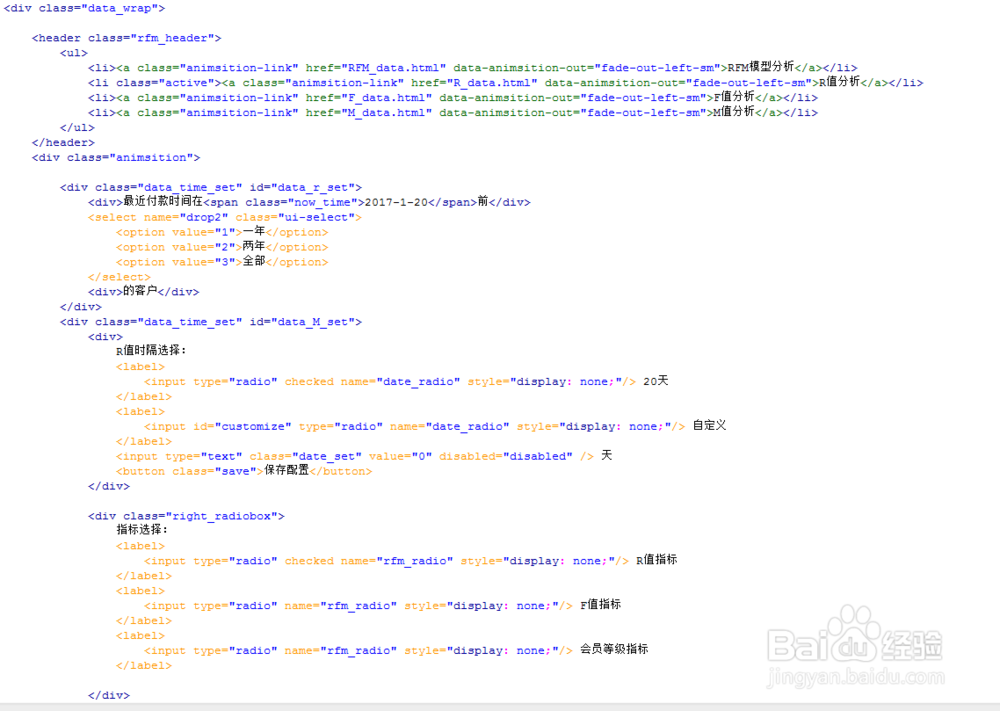Click the id="data_M_set" attribute
1000x711 pixels.
coord(302,322)
